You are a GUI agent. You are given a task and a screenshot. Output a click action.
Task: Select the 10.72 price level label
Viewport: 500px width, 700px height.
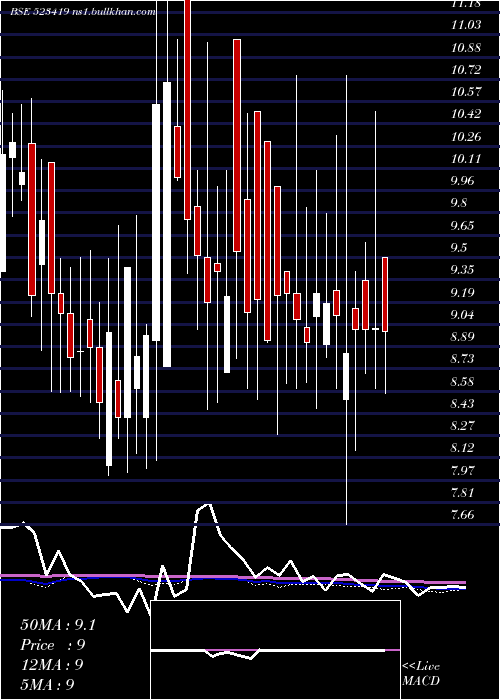(466, 70)
